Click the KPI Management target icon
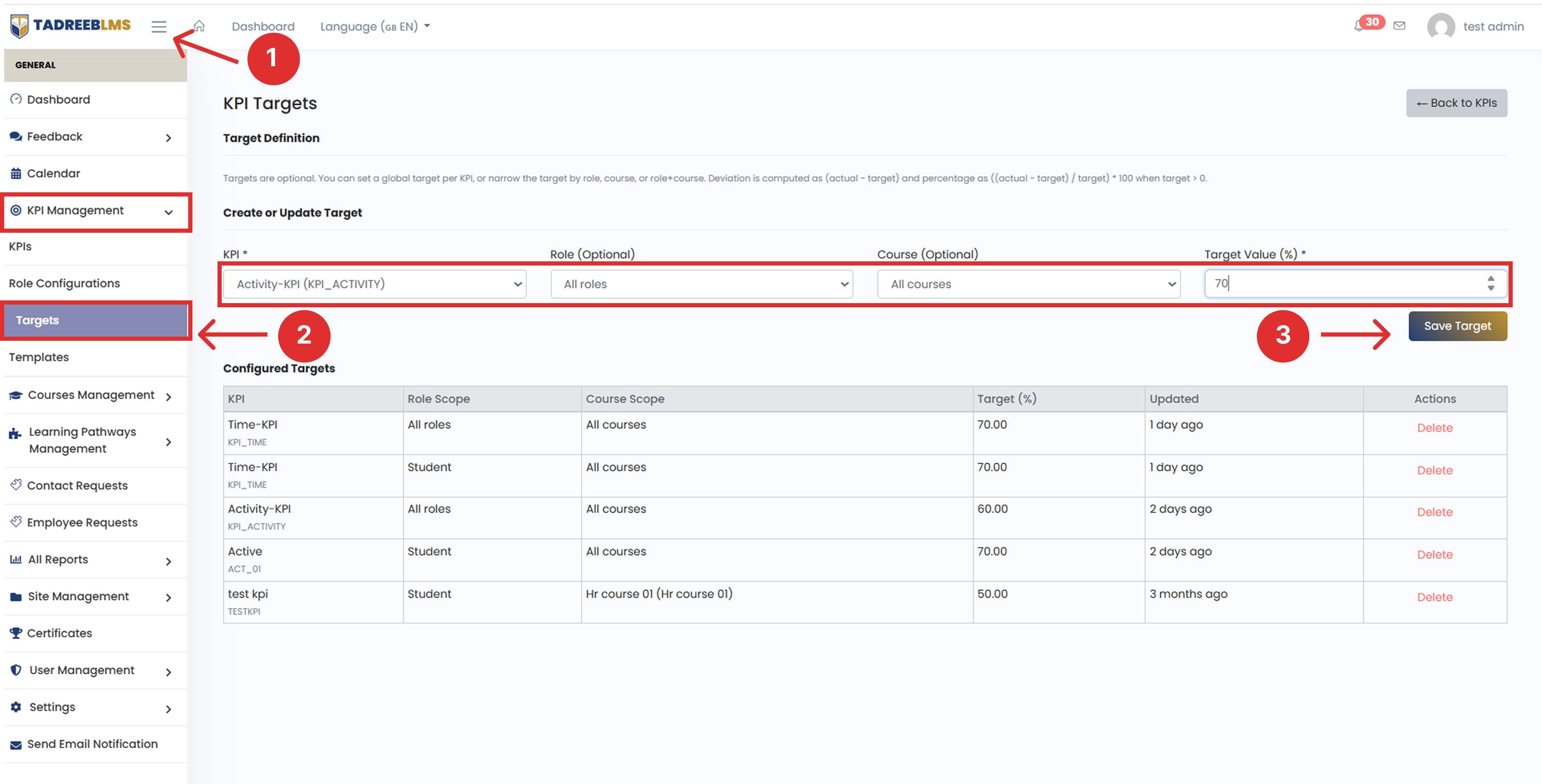This screenshot has height=784, width=1542. click(16, 211)
